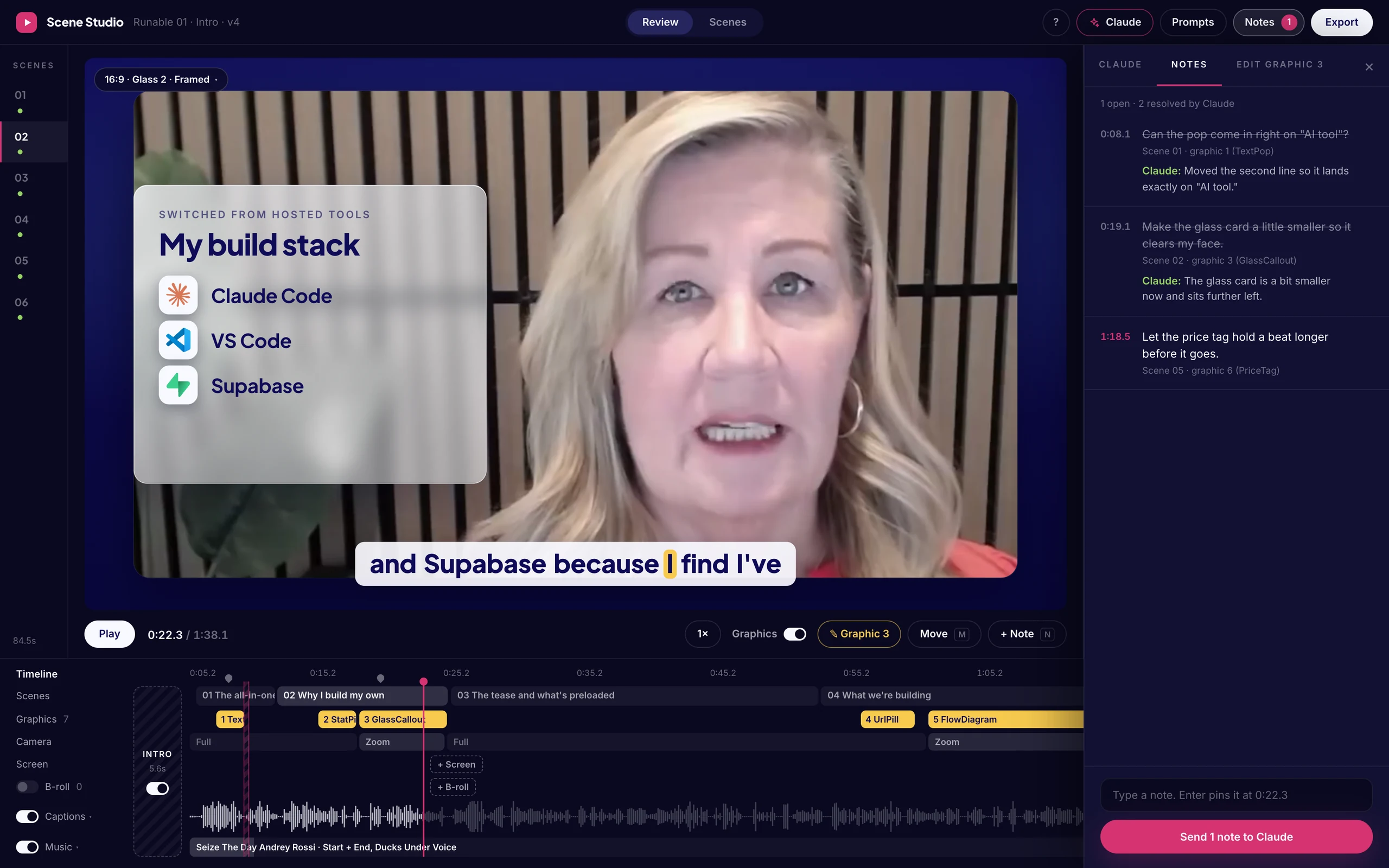The width and height of the screenshot is (1389, 868).
Task: Click the Seize The Day music track bar
Action: (636, 847)
